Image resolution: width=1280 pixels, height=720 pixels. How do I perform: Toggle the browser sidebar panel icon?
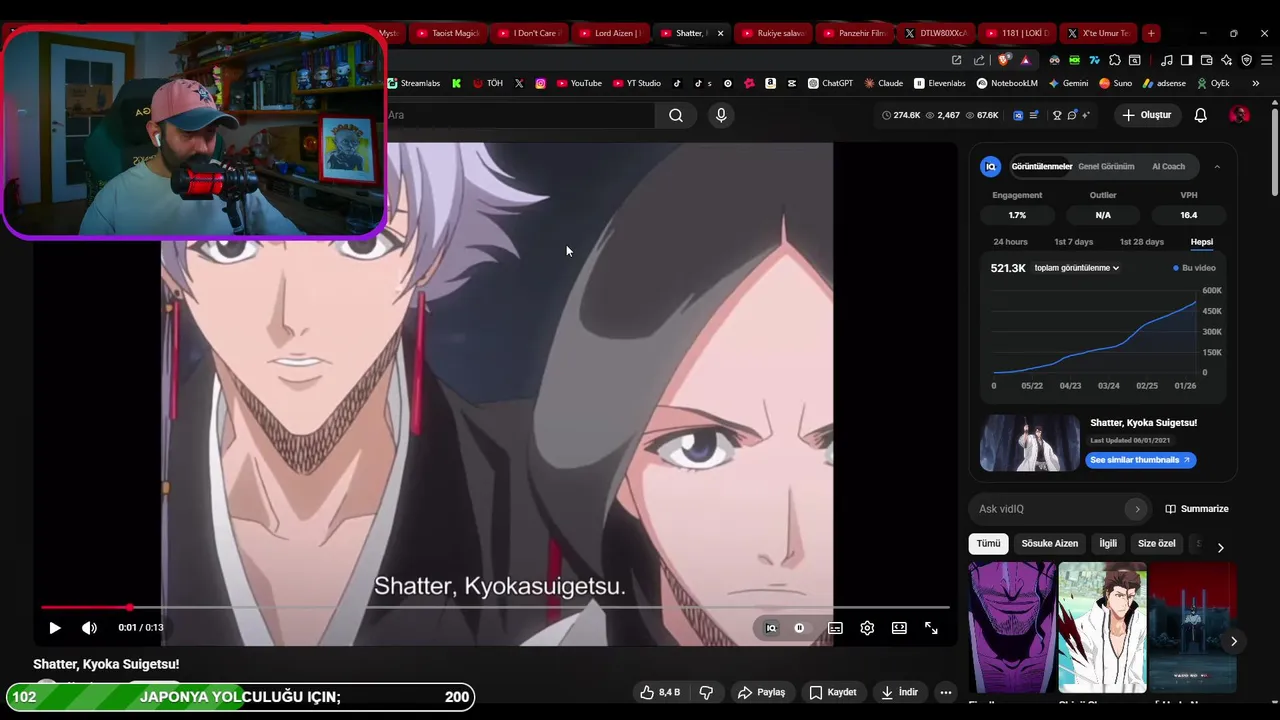[1186, 60]
